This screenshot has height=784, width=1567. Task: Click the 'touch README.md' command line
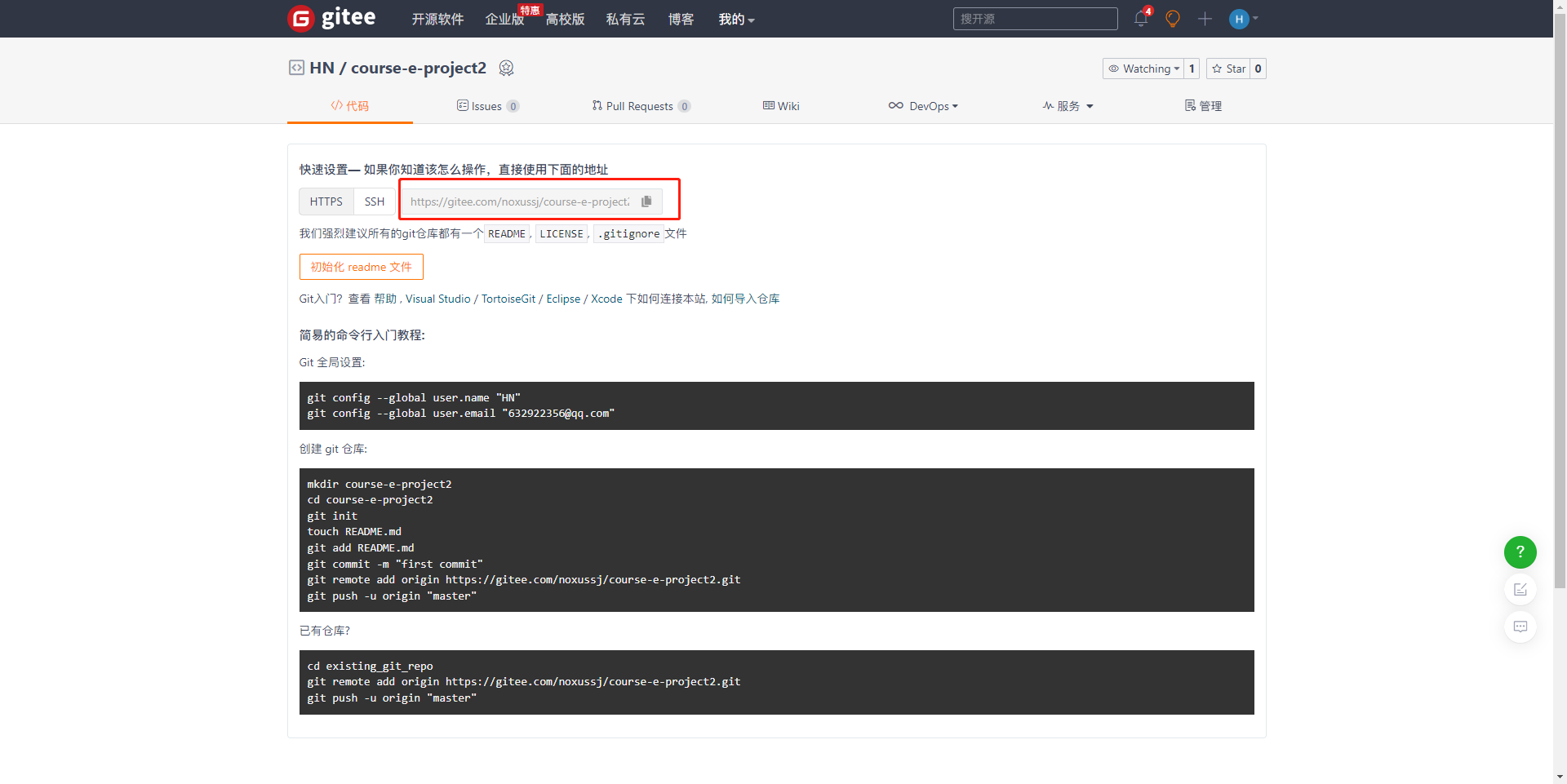coord(354,532)
